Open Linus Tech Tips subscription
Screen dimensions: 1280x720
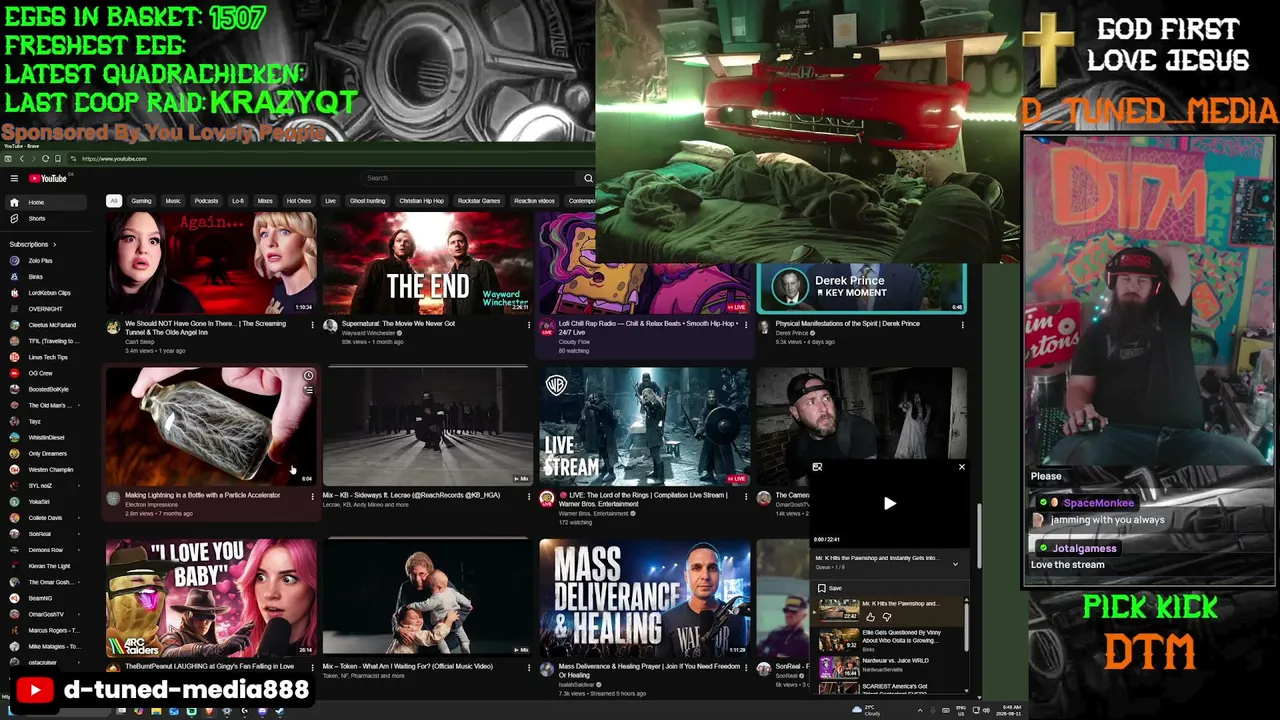[48, 357]
